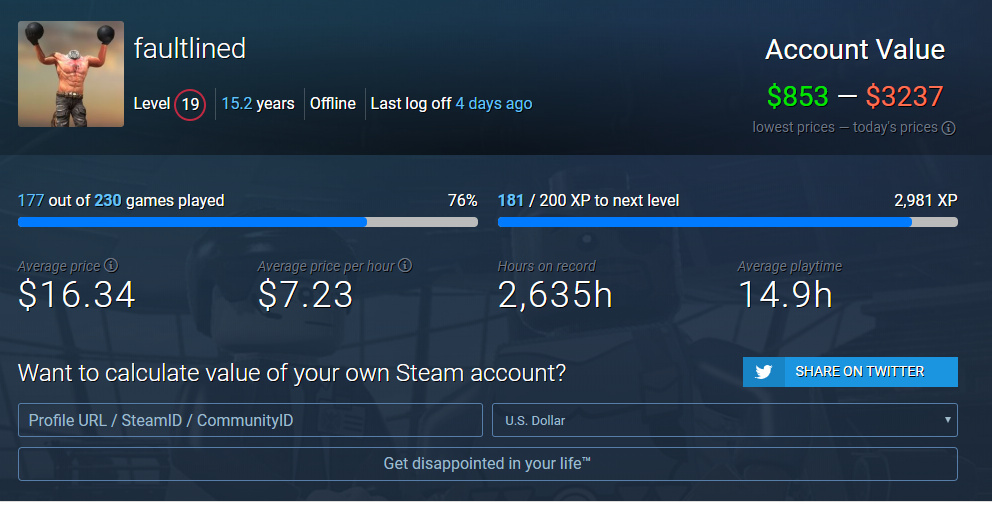Image resolution: width=992 pixels, height=509 pixels.
Task: Click the 4 days ago log off text
Action: pos(494,104)
